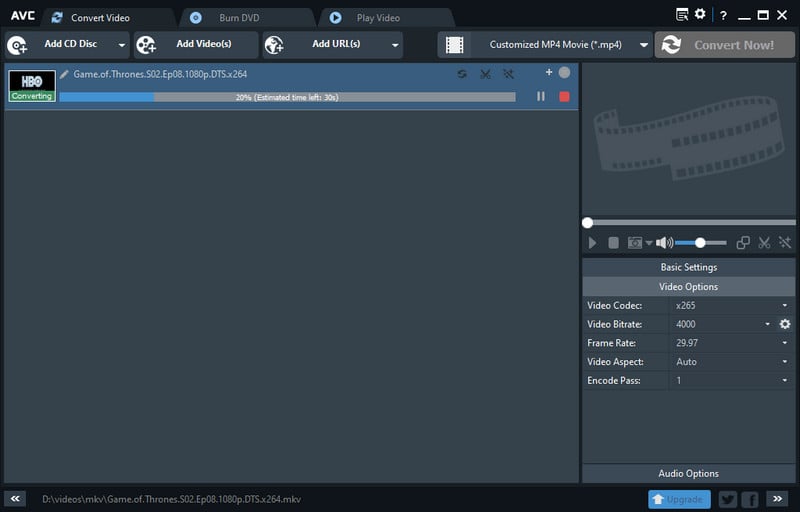The width and height of the screenshot is (800, 512).
Task: Click the Video Bitrate gear icon
Action: click(785, 324)
